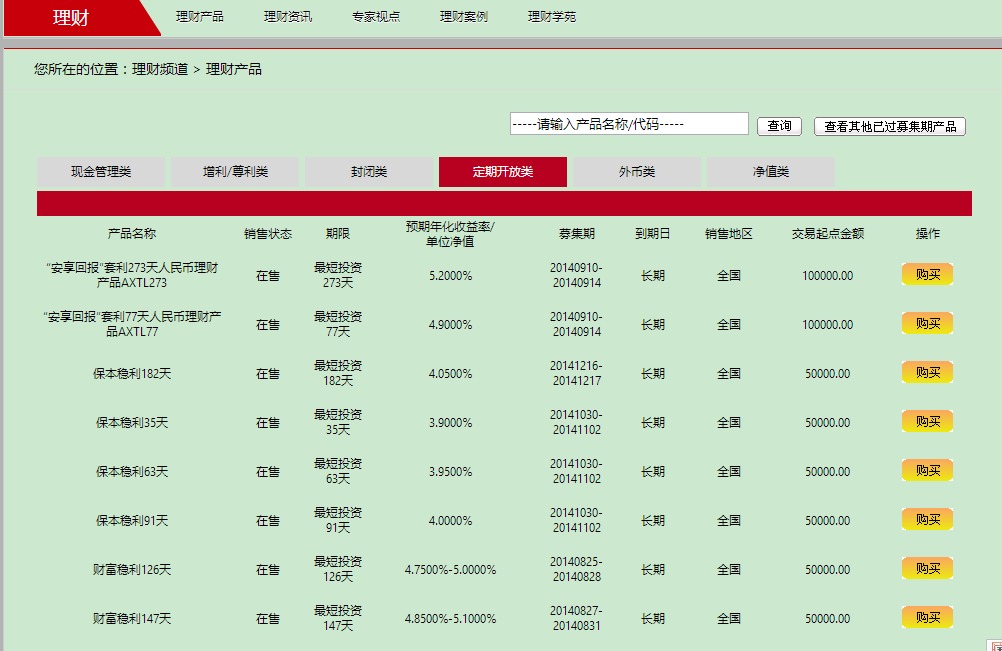Image resolution: width=1002 pixels, height=651 pixels.
Task: Go to 理财频道 in the breadcrumb
Action: pos(160,69)
